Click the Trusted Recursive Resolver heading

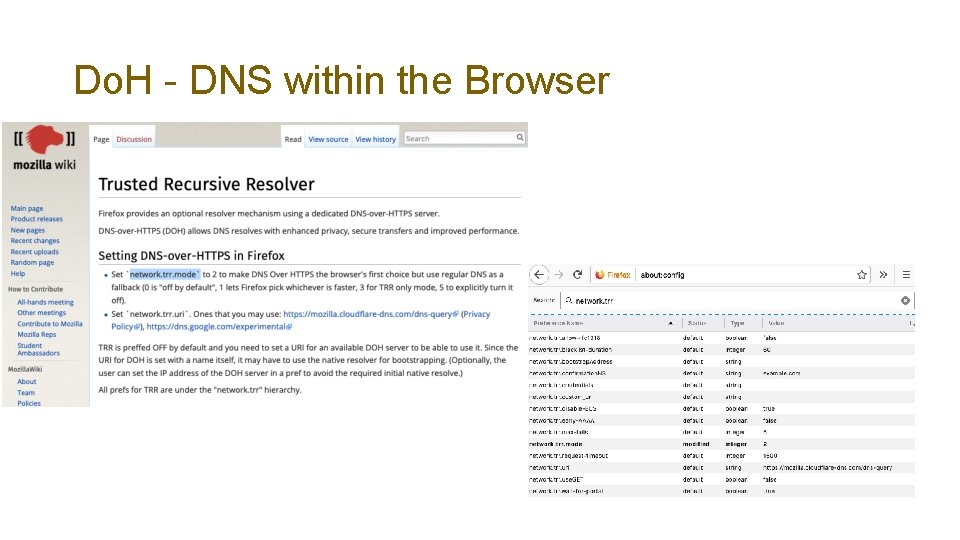(206, 184)
